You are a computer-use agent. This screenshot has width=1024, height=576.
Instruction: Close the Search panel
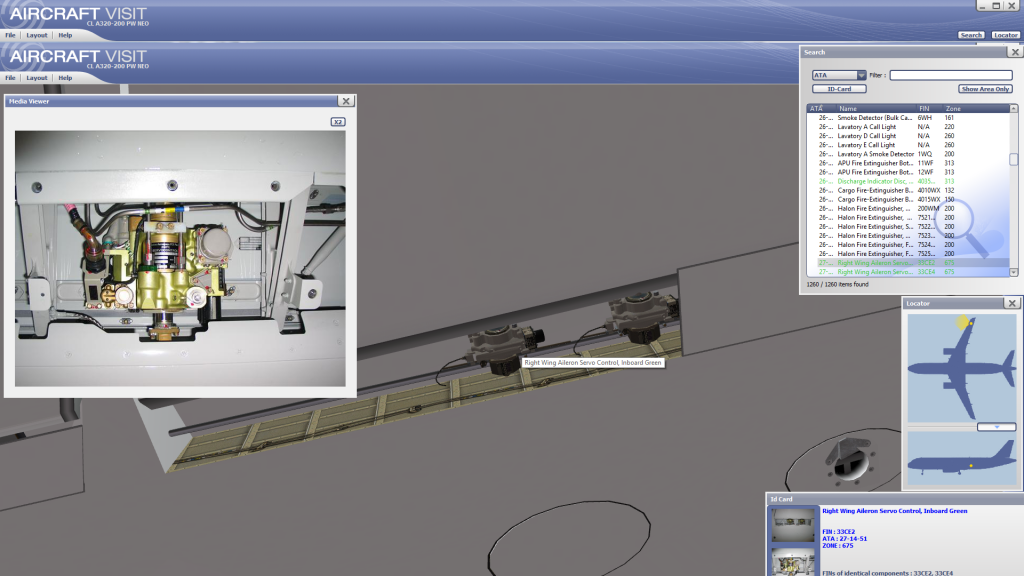(x=1014, y=52)
